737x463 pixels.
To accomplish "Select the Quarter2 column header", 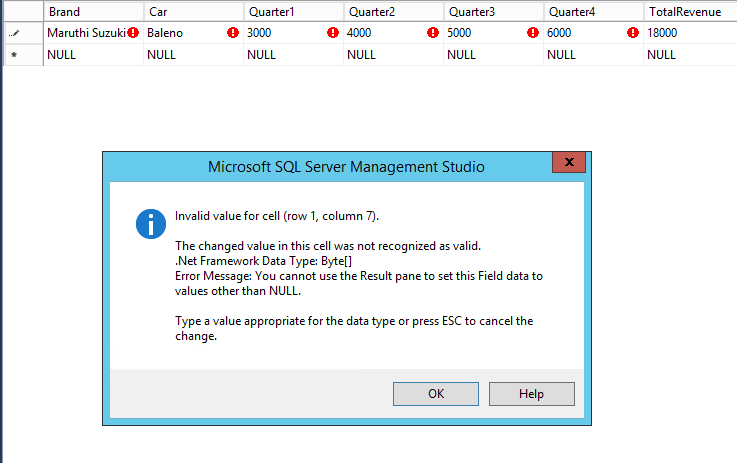I will (x=394, y=12).
